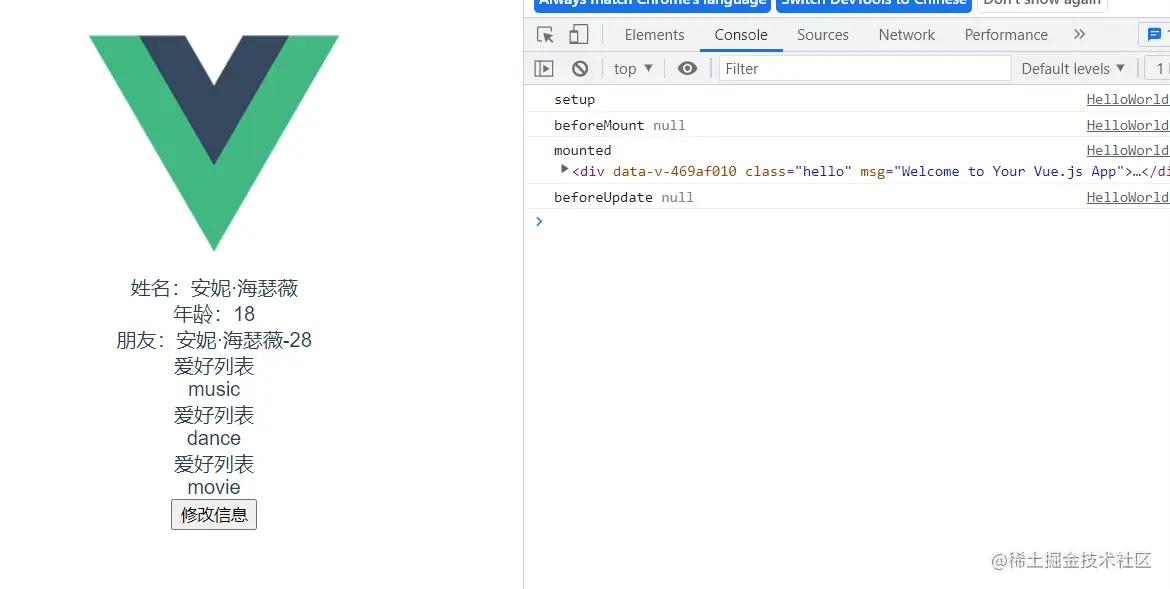This screenshot has width=1170, height=589.
Task: Click the dance hobby item
Action: coord(214,438)
